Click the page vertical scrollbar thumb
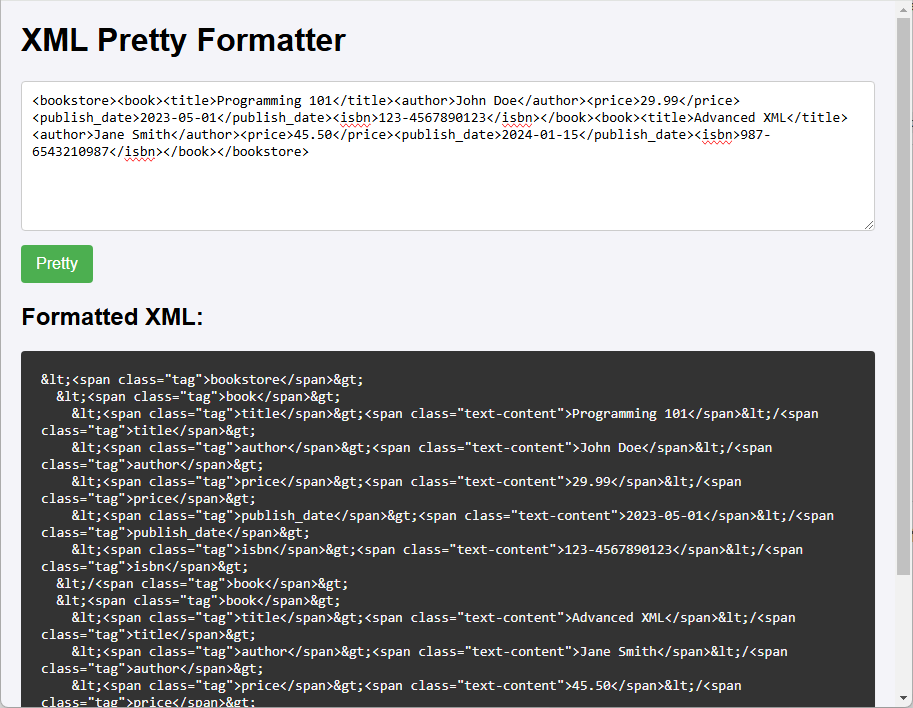The image size is (913, 708). point(904,296)
